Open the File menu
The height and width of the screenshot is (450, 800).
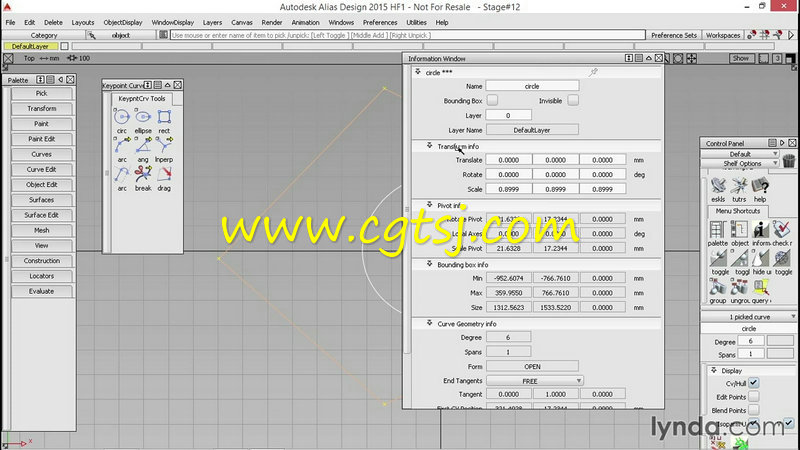tap(10, 22)
